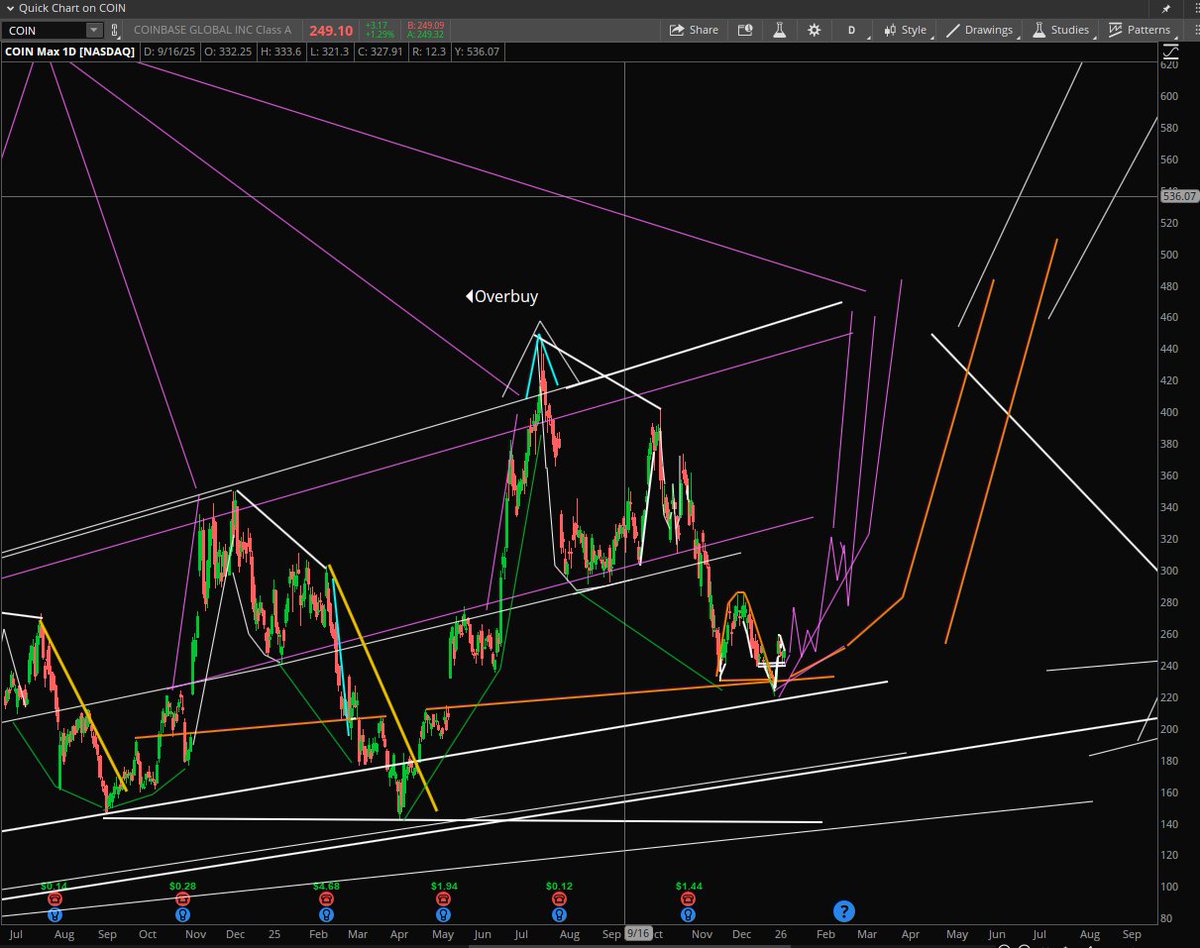The image size is (1200, 948).
Task: Click the blue lightbulb icon below $0.12
Action: point(558,914)
